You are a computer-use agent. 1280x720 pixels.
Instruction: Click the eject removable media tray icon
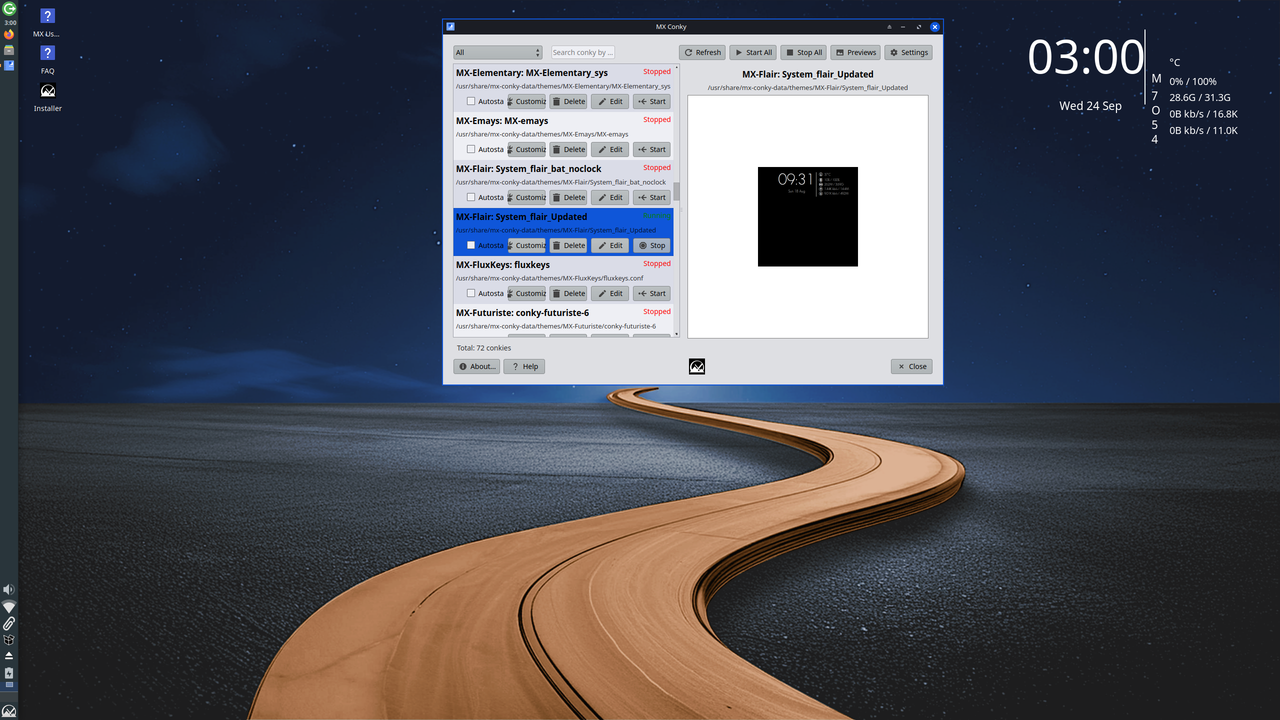point(9,656)
